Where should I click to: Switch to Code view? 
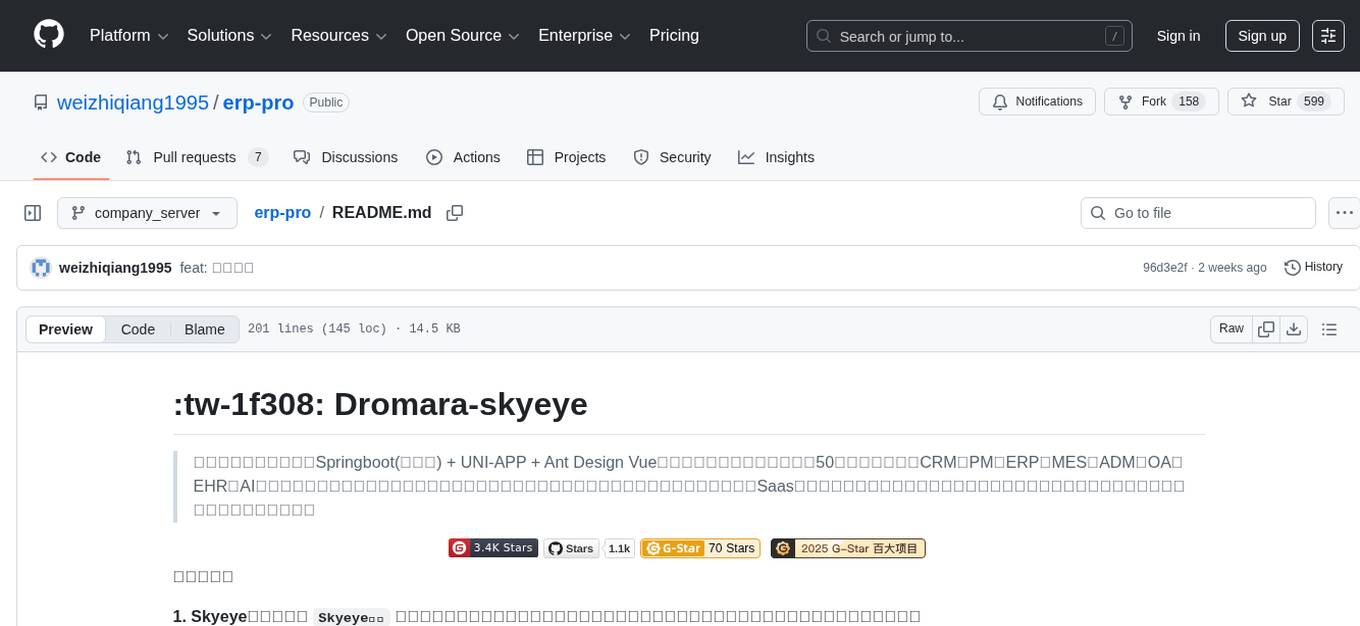click(138, 330)
